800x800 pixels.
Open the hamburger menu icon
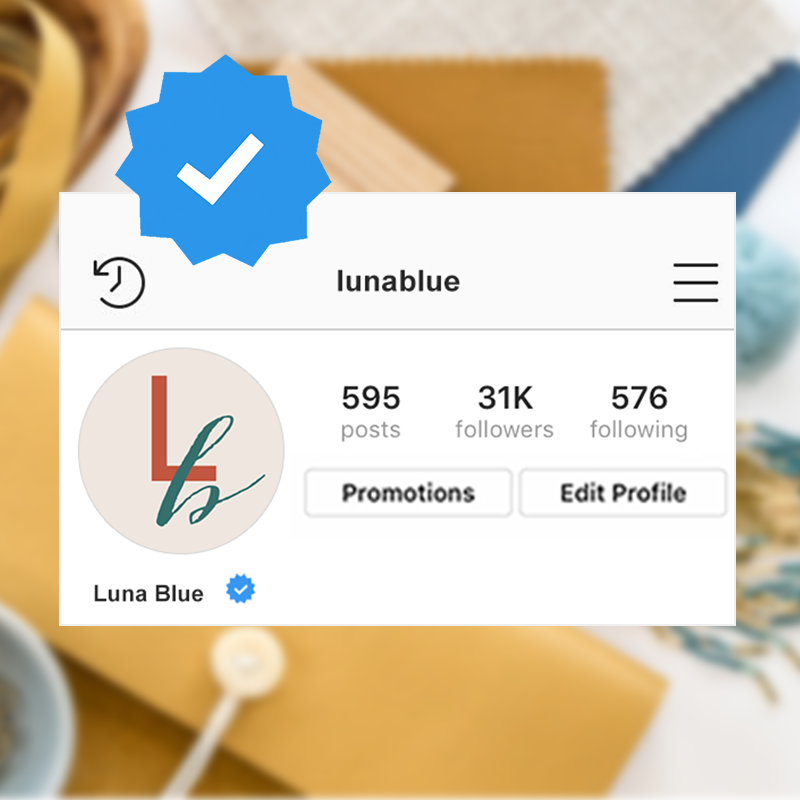click(695, 283)
